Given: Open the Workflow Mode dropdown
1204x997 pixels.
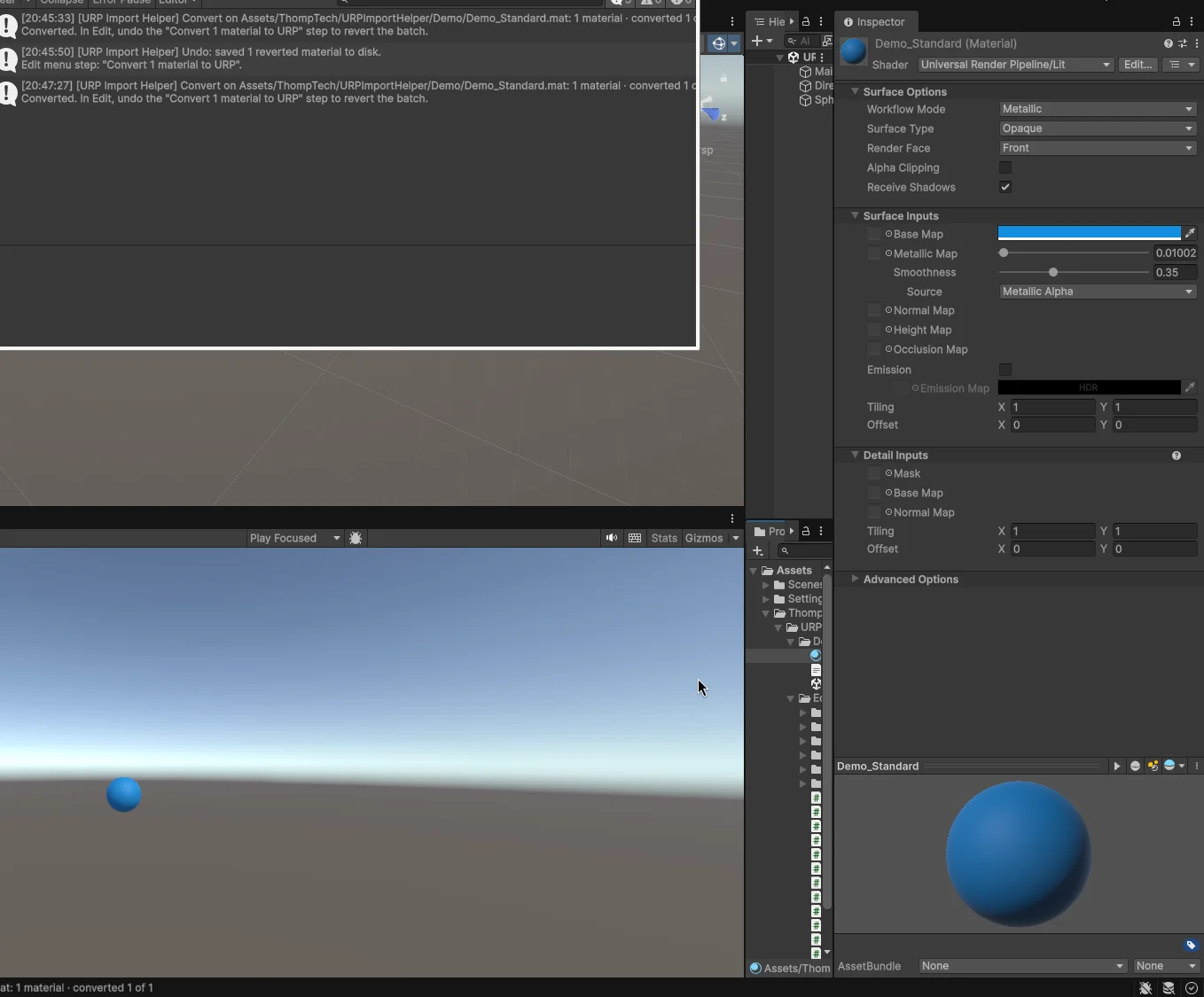Looking at the screenshot, I should pyautogui.click(x=1098, y=109).
